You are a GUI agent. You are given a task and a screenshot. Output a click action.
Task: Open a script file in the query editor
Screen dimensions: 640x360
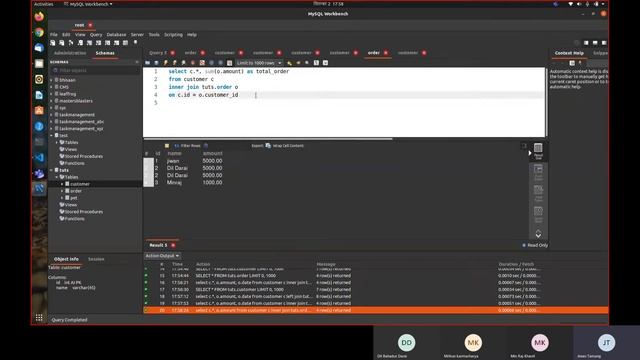[x=147, y=63]
